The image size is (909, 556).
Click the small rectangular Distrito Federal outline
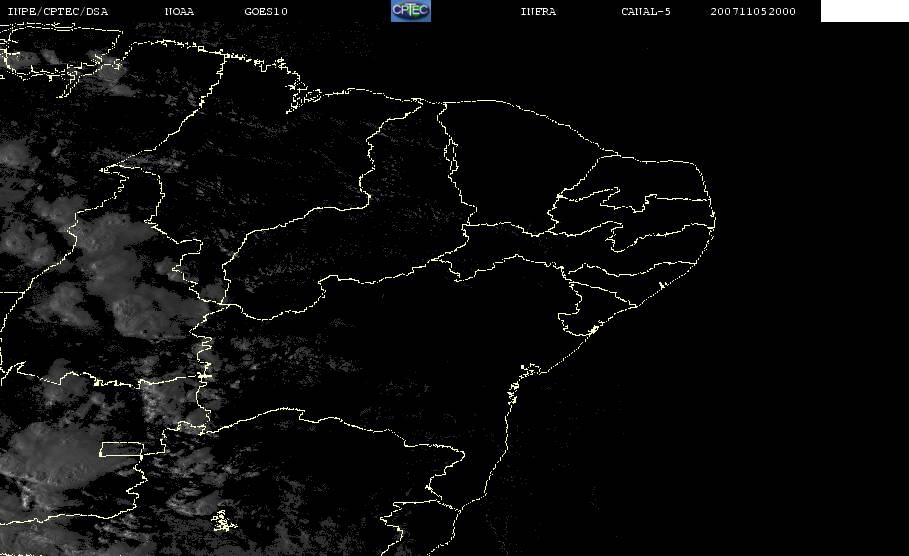click(x=122, y=448)
